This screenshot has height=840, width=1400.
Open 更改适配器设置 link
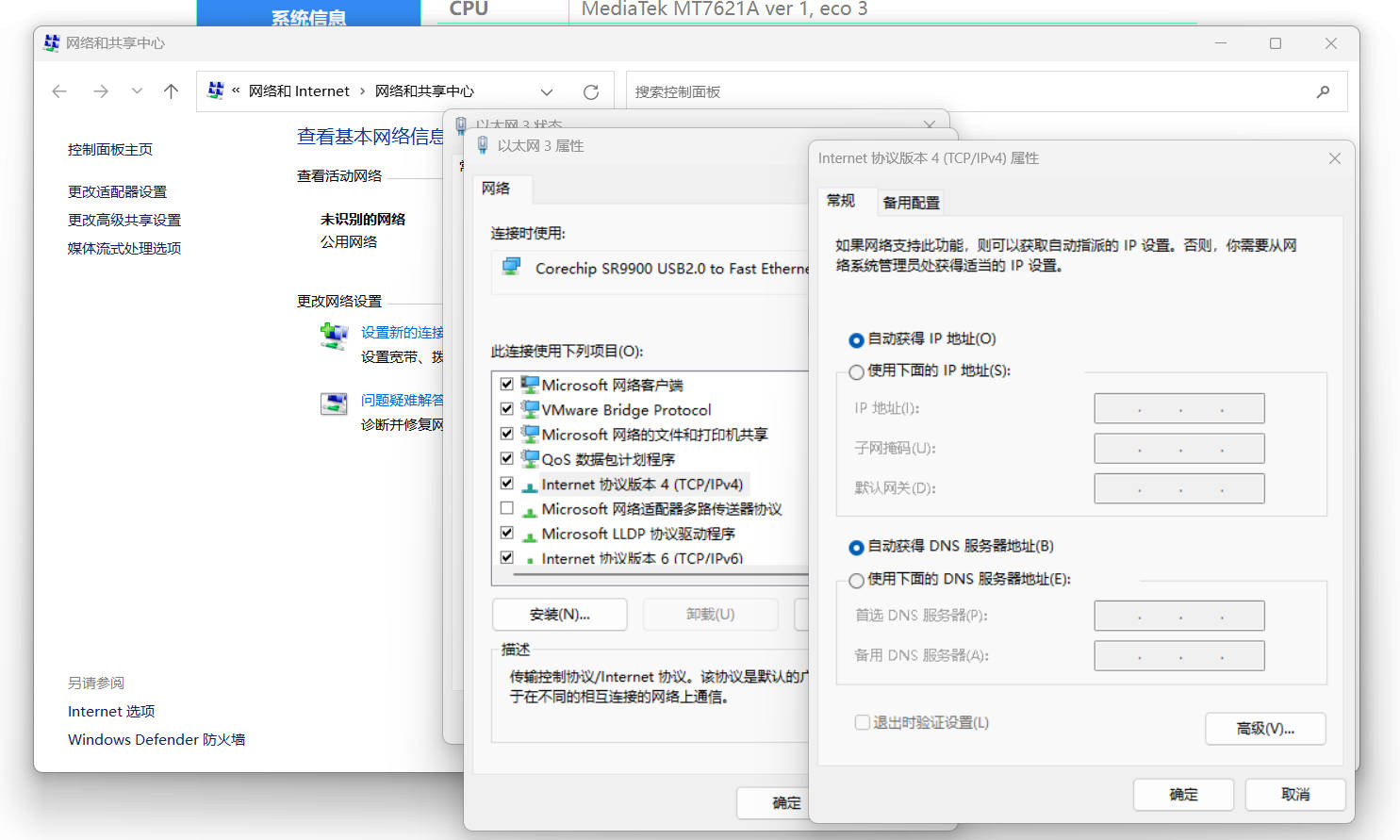117,191
